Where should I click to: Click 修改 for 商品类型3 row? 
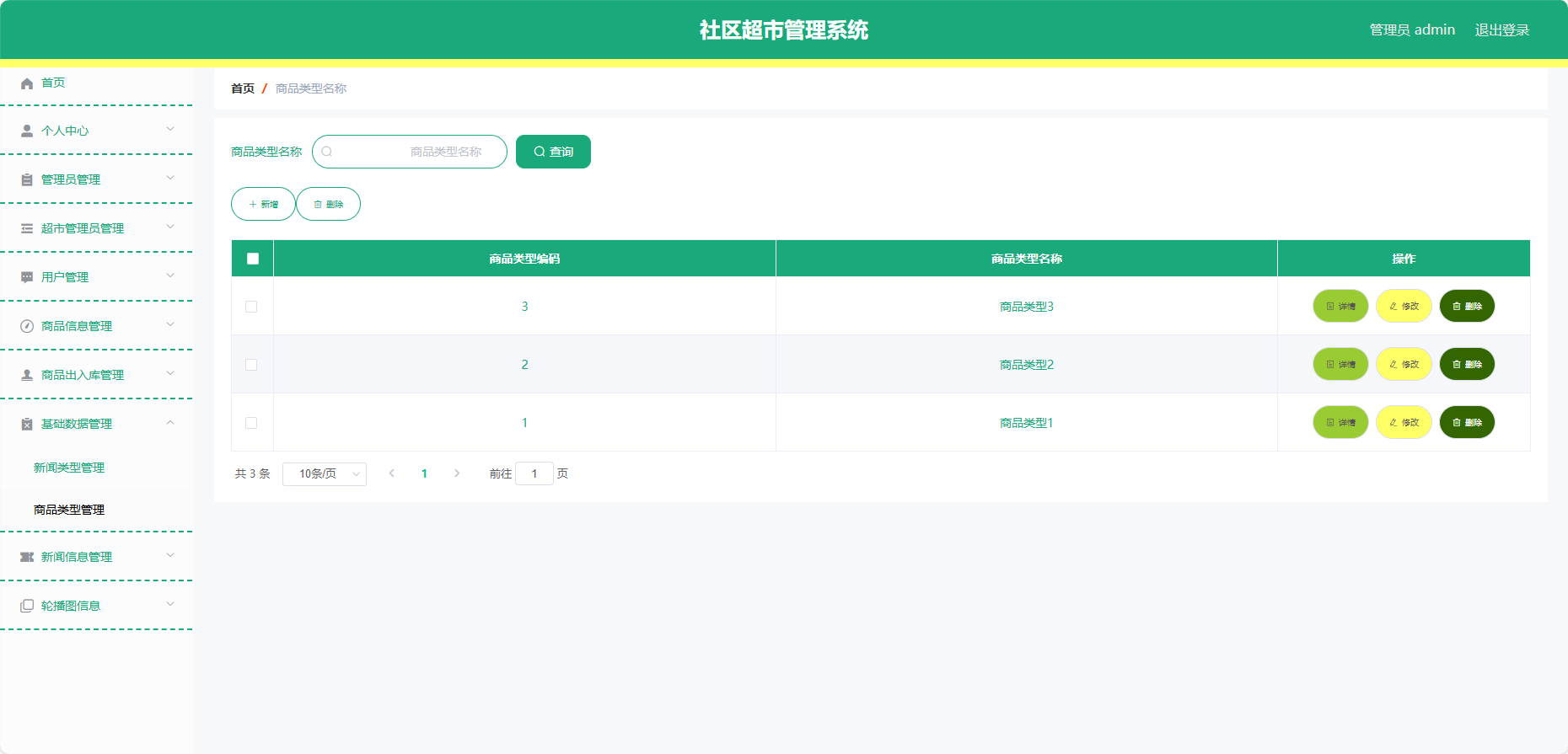[x=1404, y=307]
